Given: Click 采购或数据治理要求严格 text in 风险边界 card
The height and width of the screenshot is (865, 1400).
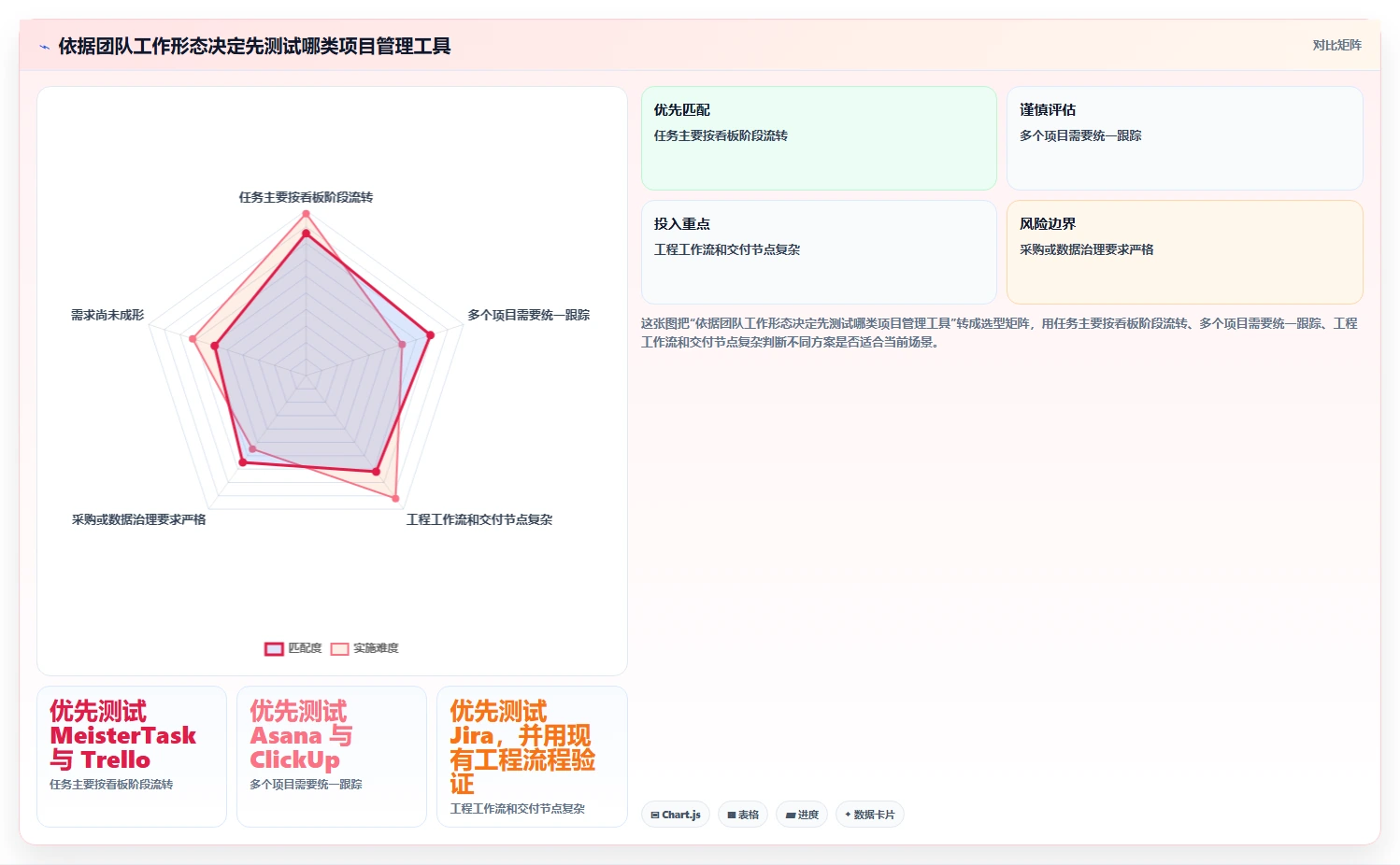Looking at the screenshot, I should point(1087,249).
